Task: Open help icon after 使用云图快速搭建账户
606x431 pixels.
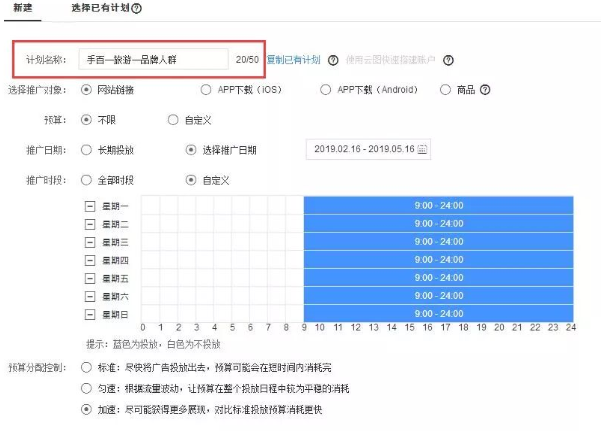Action: (448, 60)
